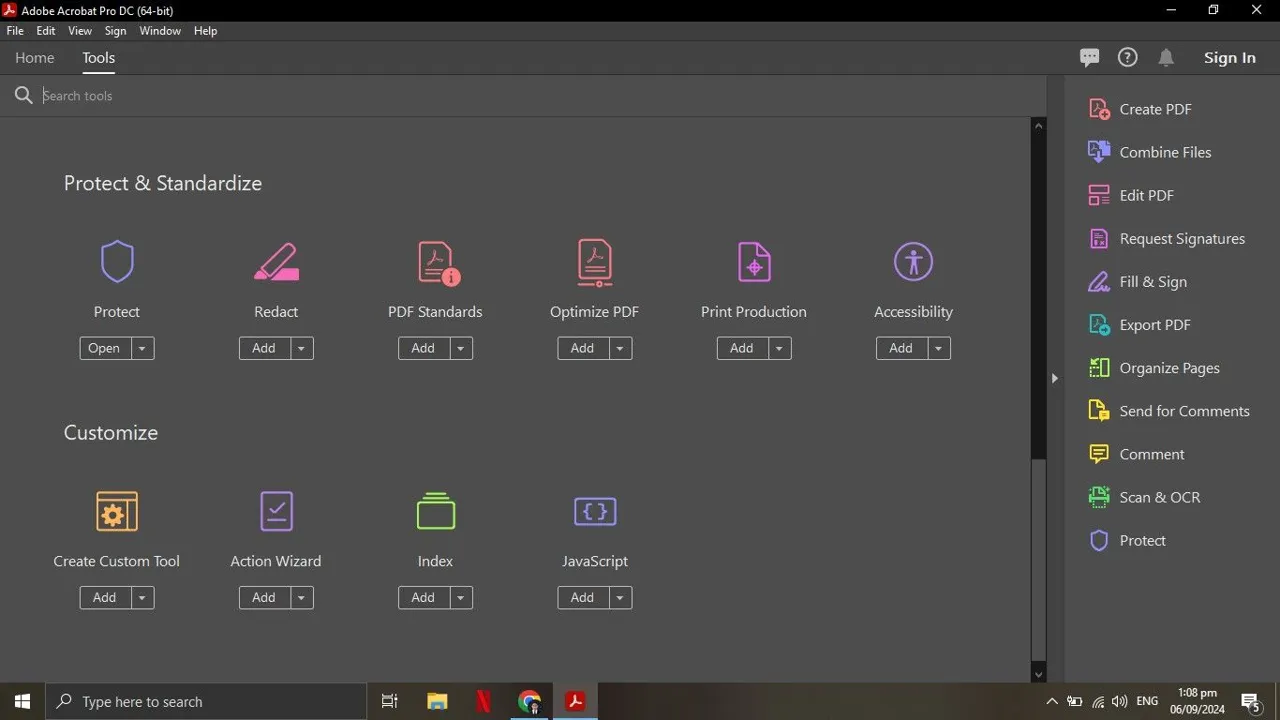The width and height of the screenshot is (1280, 720).
Task: Click Add button under Index
Action: [x=423, y=597]
